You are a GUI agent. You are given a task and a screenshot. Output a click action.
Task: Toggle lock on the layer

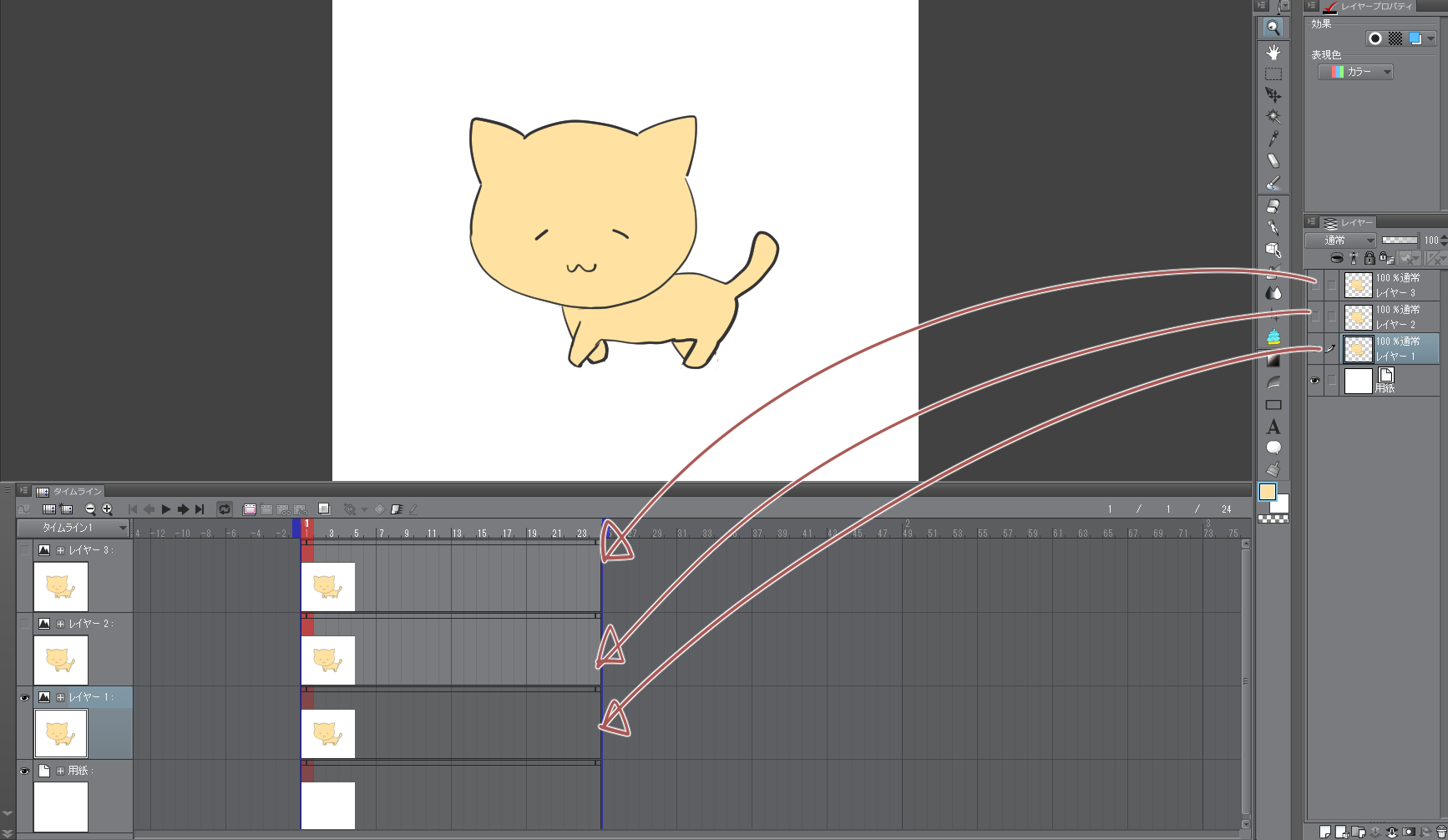(x=1370, y=258)
